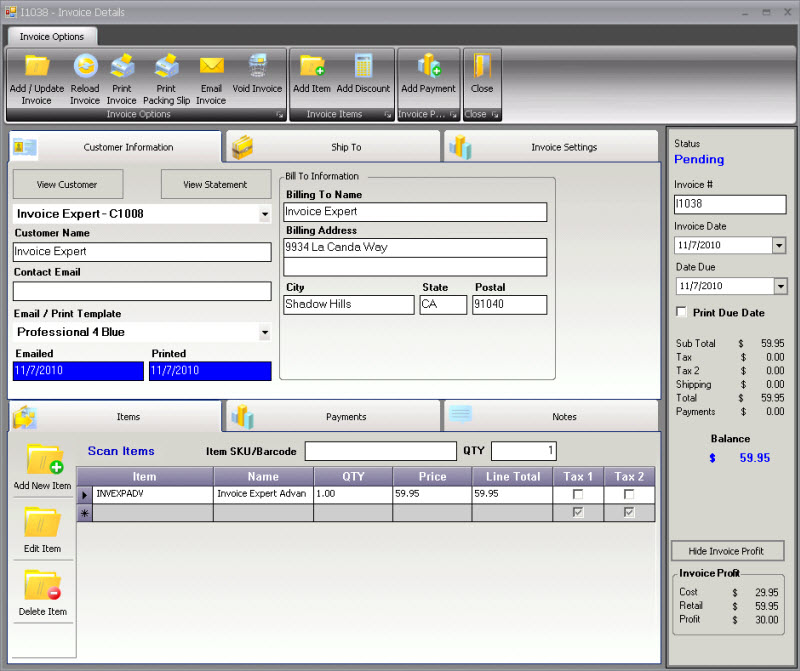The image size is (800, 671).
Task: Click the State field CA
Action: pos(443,305)
